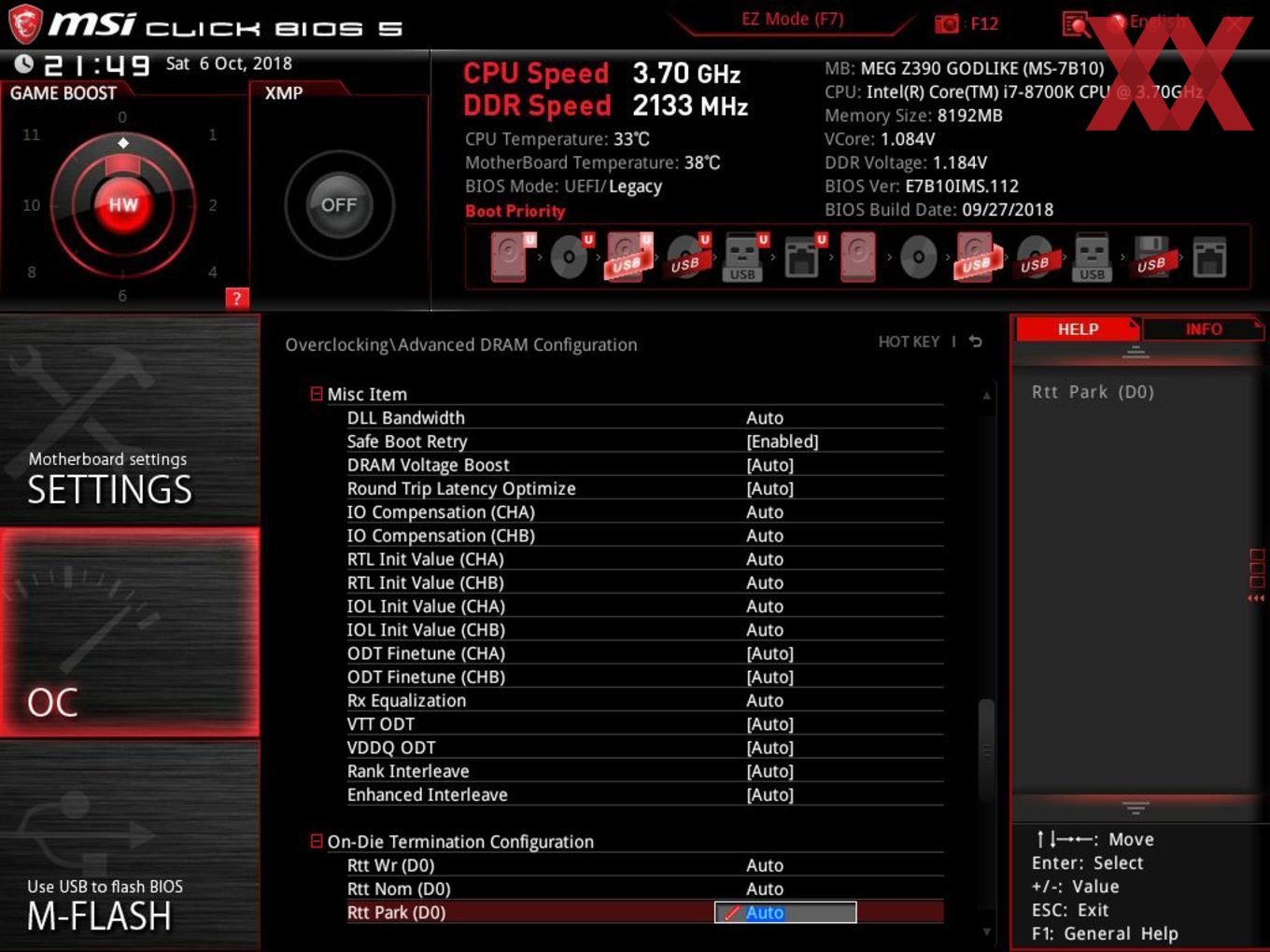
Task: Click the hot key back arrow icon
Action: click(975, 342)
